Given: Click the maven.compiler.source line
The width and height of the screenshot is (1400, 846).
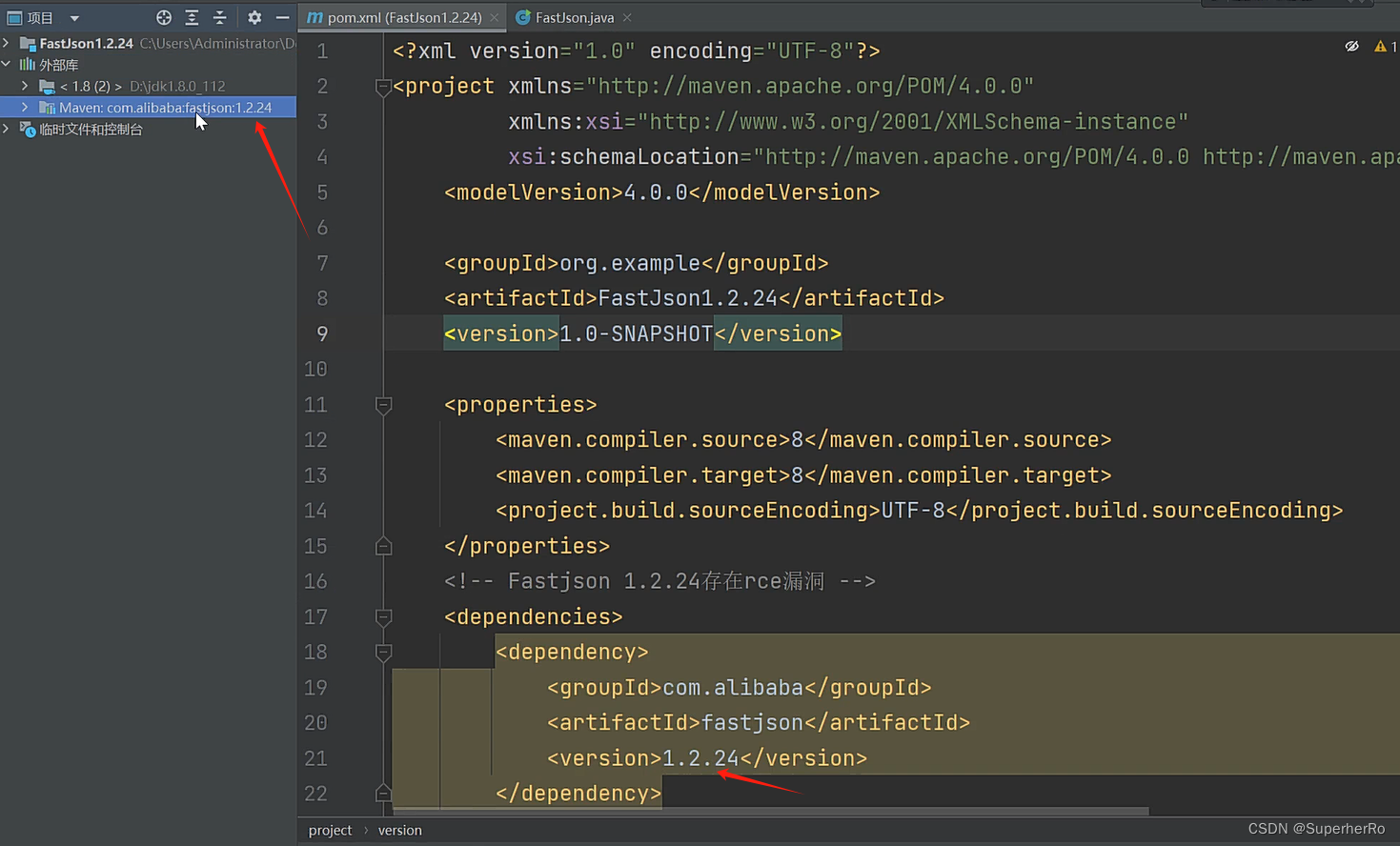Looking at the screenshot, I should (803, 440).
